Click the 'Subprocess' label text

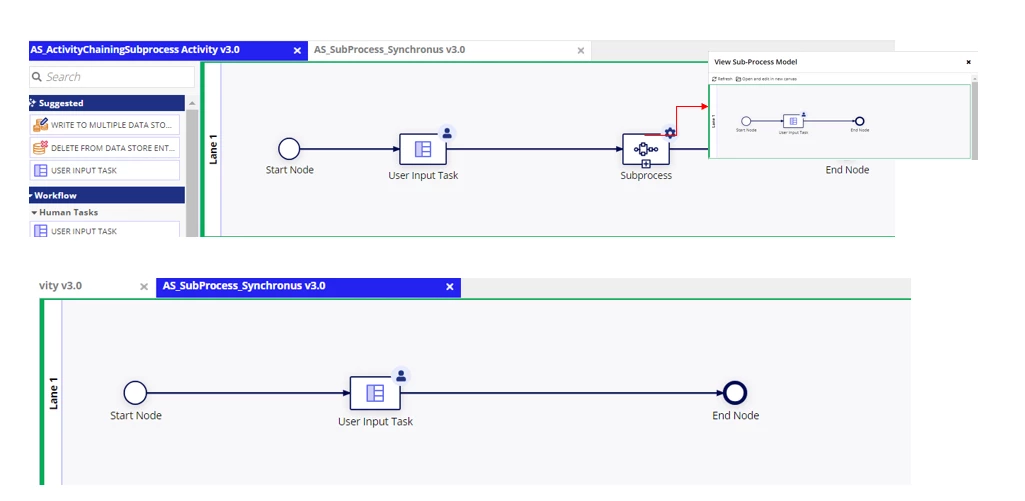646,175
